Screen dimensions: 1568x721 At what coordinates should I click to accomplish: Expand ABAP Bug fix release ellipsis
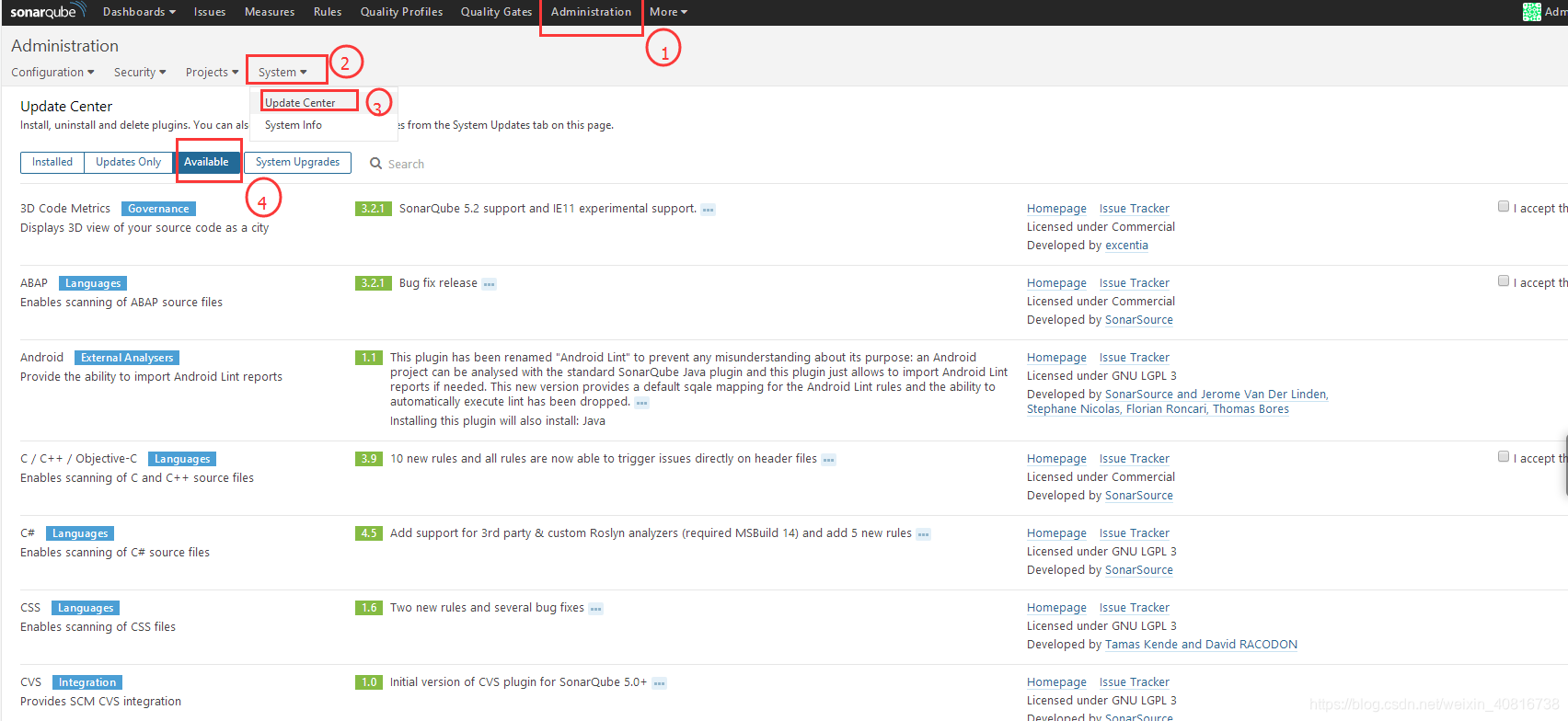click(489, 284)
